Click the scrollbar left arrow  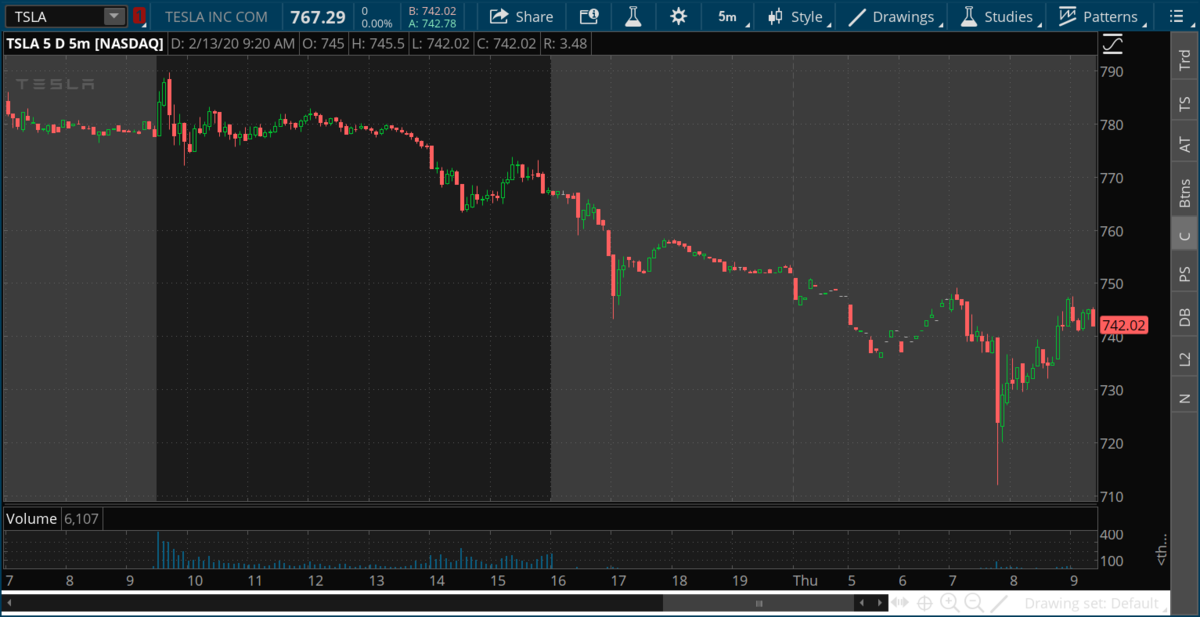[862, 603]
